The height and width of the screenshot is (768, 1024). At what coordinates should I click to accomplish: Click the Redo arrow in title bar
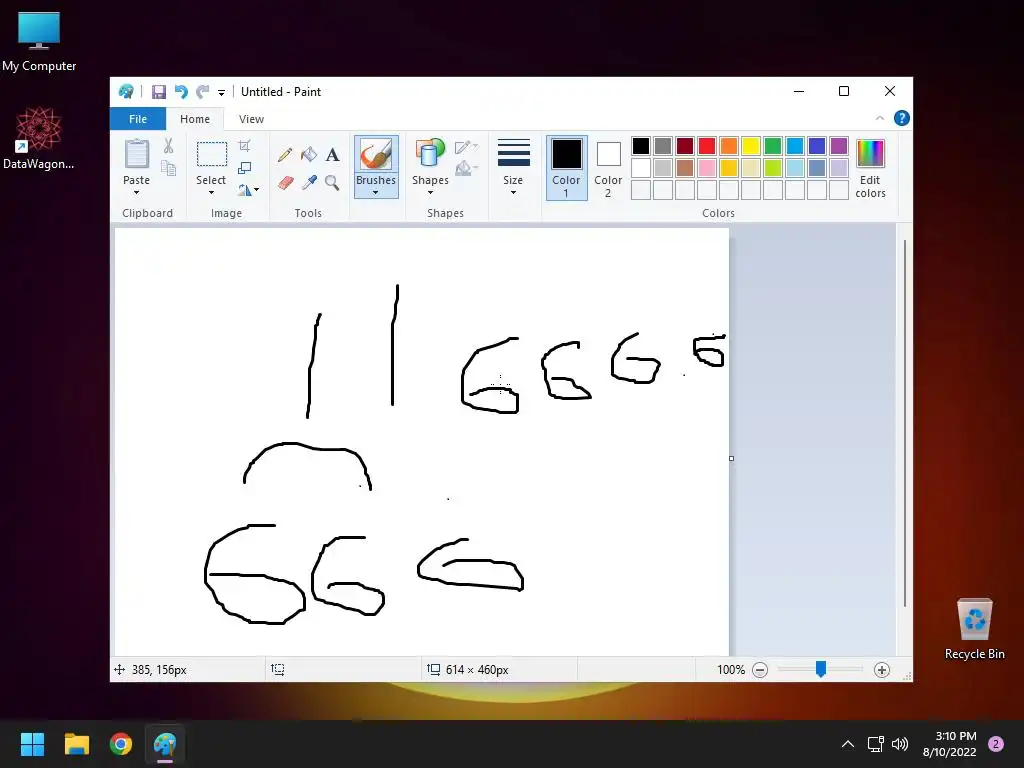[203, 92]
